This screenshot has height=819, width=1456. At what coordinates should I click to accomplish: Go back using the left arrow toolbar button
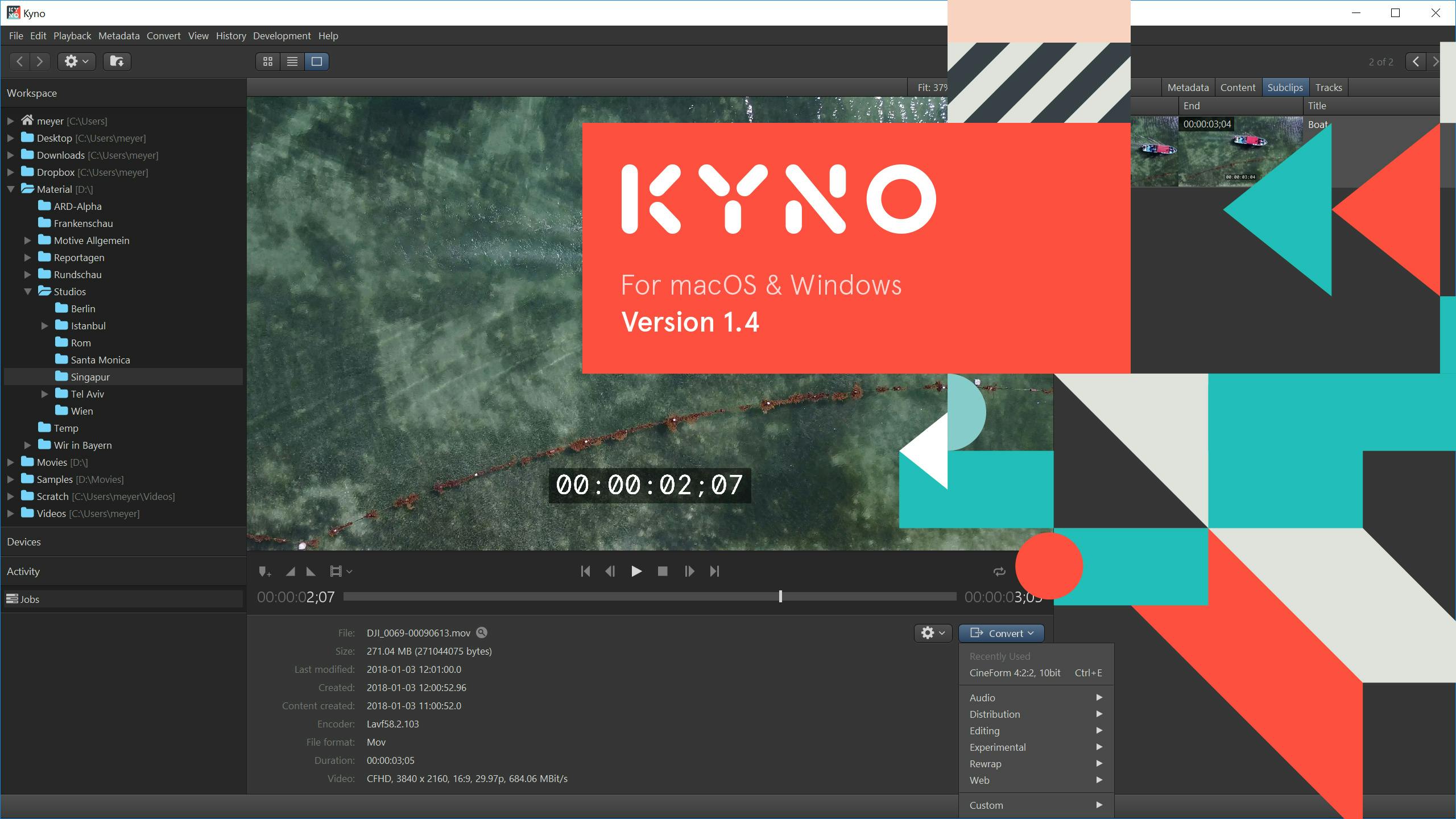(x=20, y=61)
